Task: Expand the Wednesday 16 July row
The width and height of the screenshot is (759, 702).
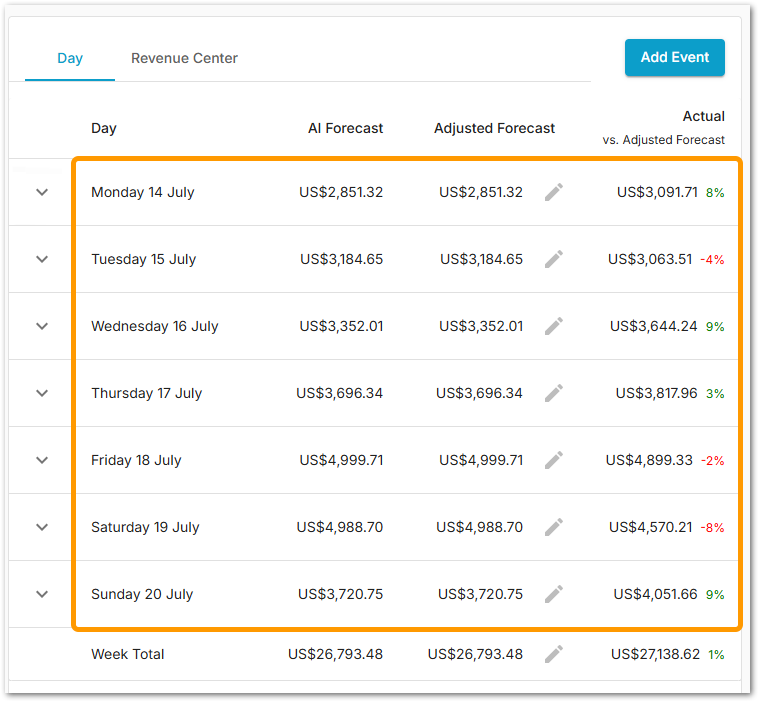Action: point(42,326)
